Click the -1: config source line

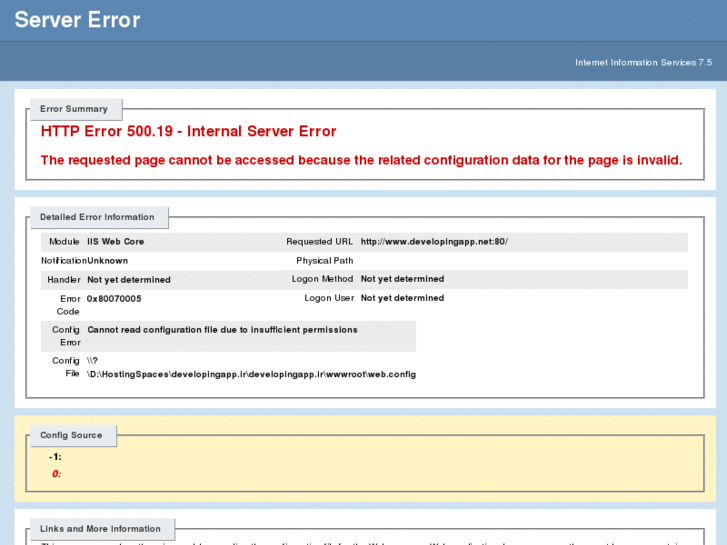coord(55,457)
